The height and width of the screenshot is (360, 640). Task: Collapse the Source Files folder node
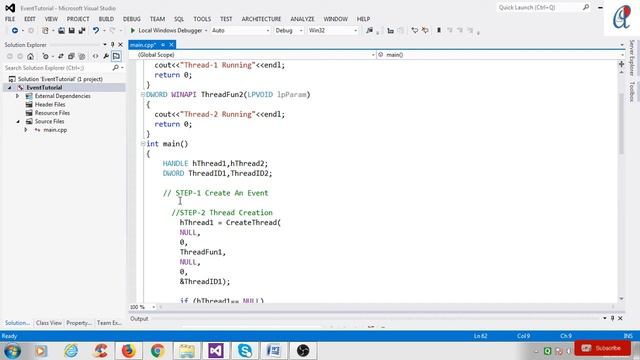[18, 122]
